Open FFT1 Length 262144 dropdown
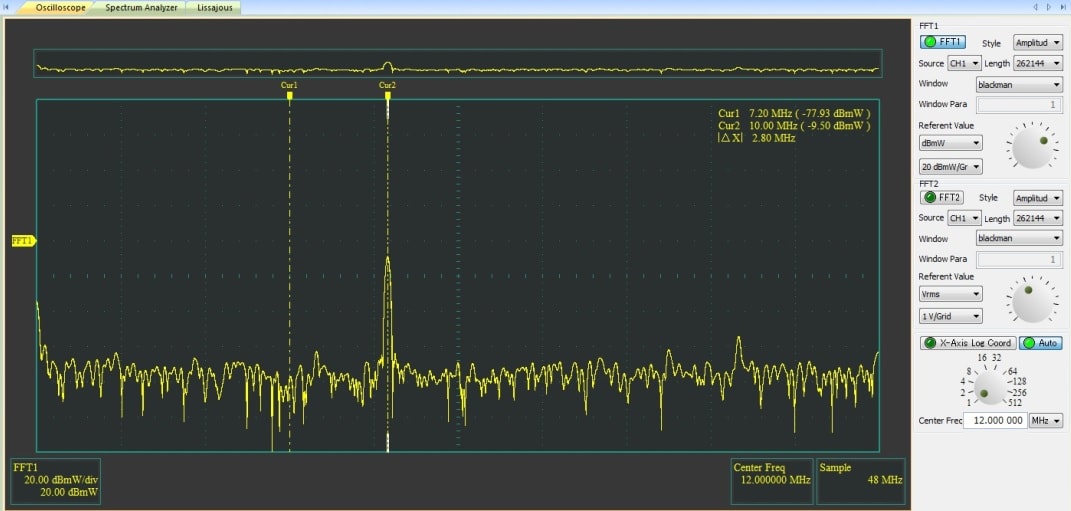This screenshot has width=1071, height=511. click(x=1038, y=63)
